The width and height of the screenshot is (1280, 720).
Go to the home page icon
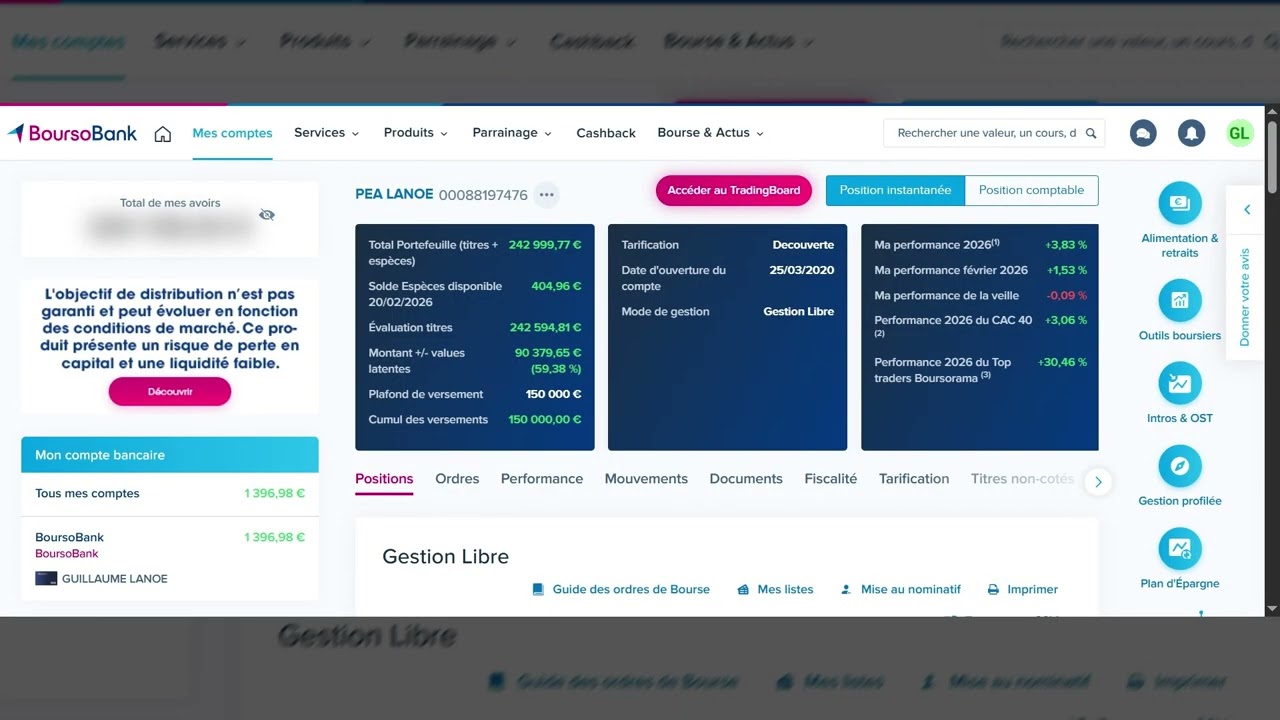coord(163,134)
